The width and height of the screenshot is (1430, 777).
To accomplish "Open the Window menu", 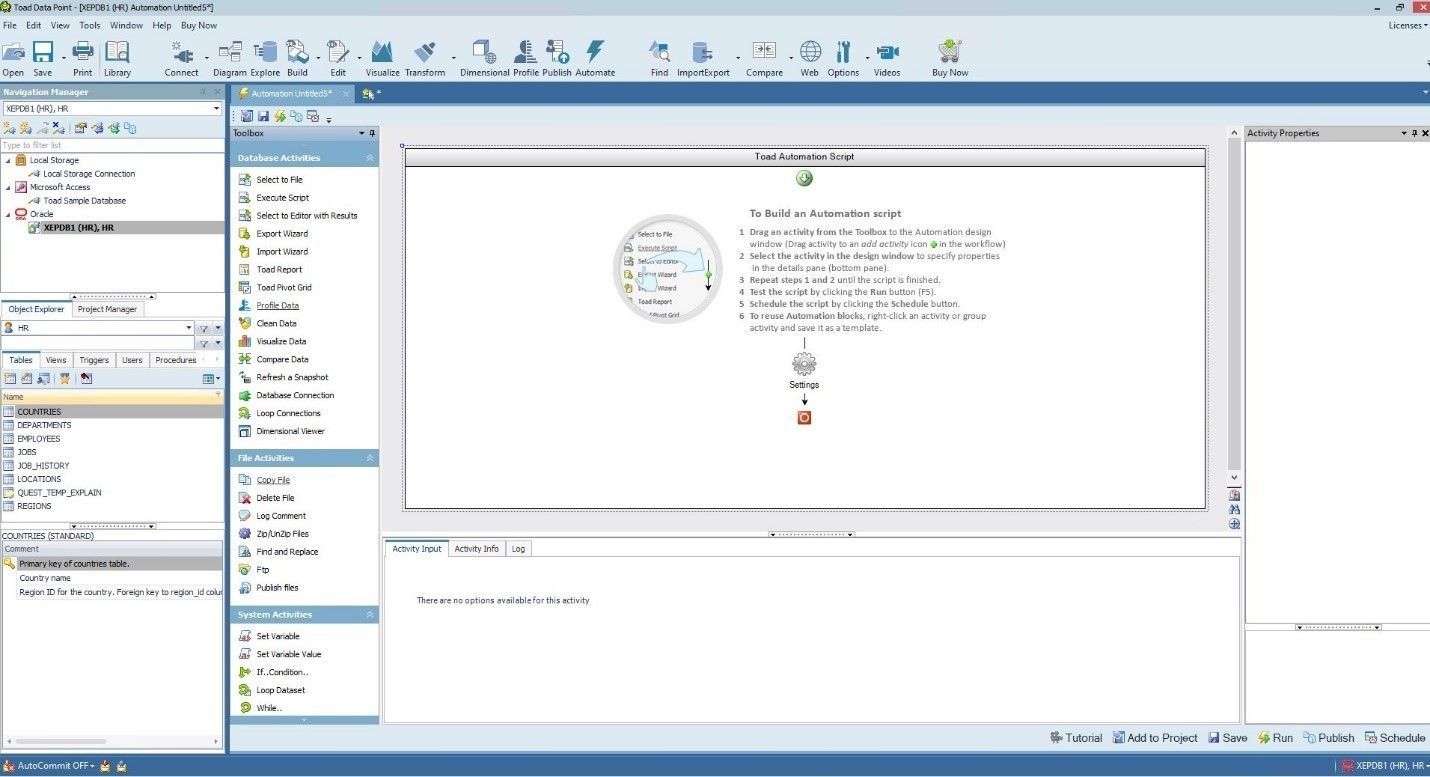I will pyautogui.click(x=126, y=25).
